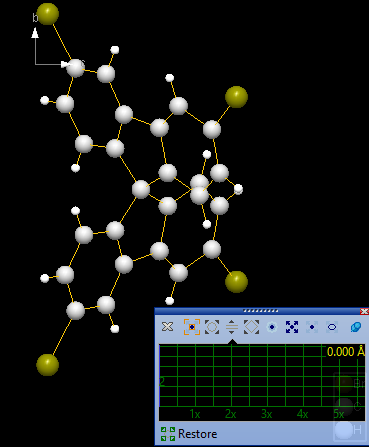Screen dimensions: 369x447
Task: Select the up-down arrows slab mode icon
Action: [232, 327]
